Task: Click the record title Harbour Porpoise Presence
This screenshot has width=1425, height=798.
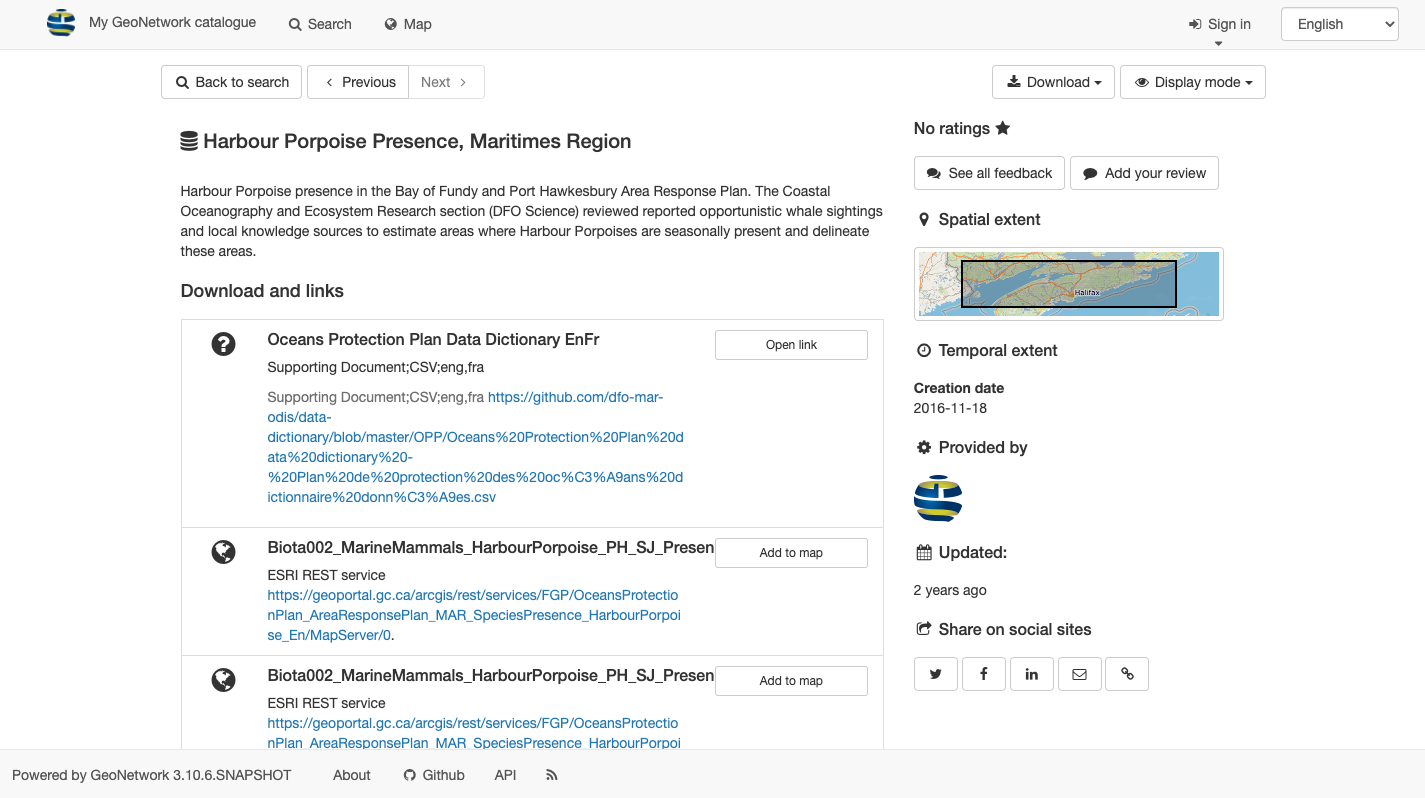Action: [417, 141]
